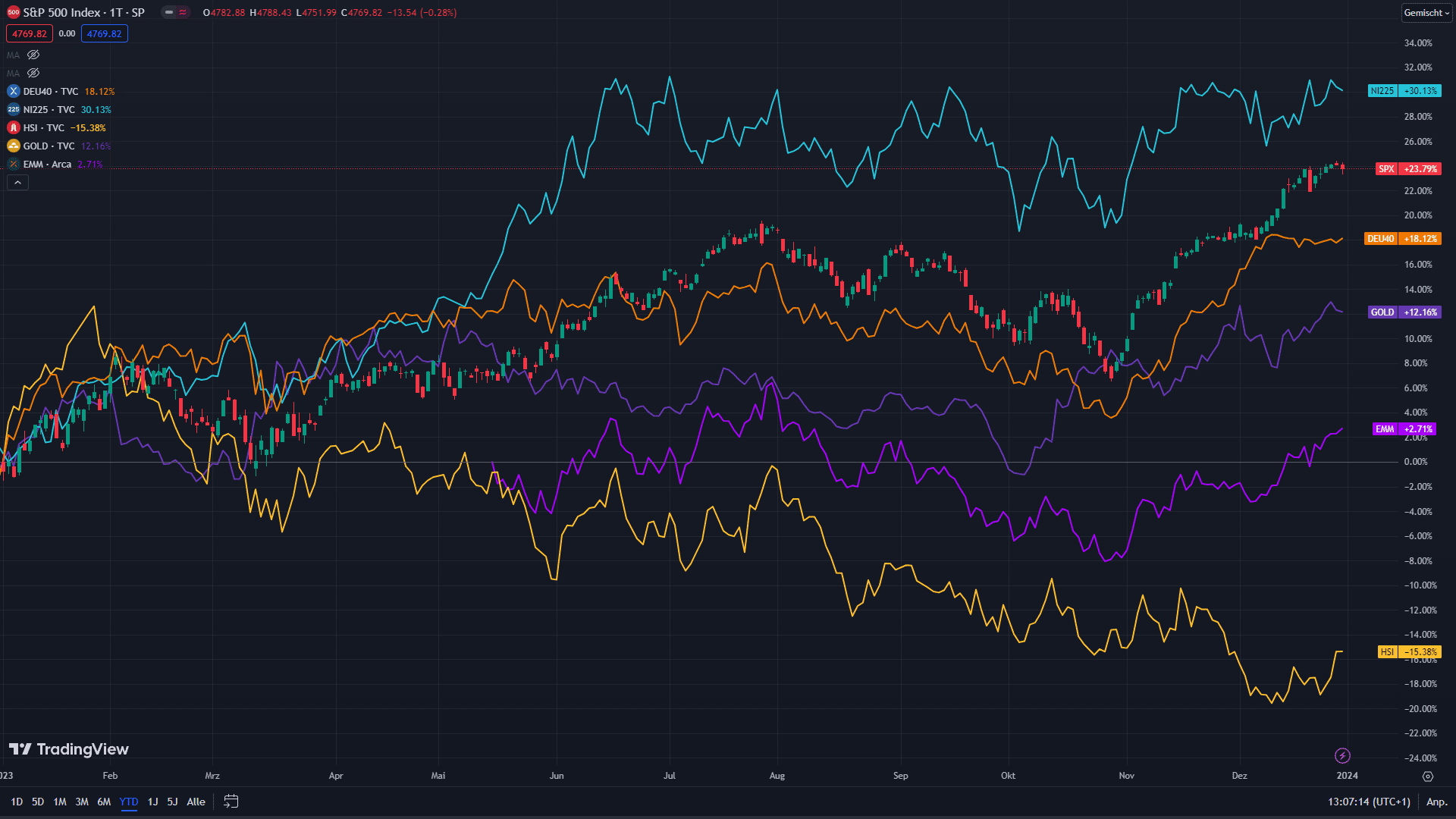Click the gray market status pill icon
The height and width of the screenshot is (819, 1456).
click(x=168, y=12)
